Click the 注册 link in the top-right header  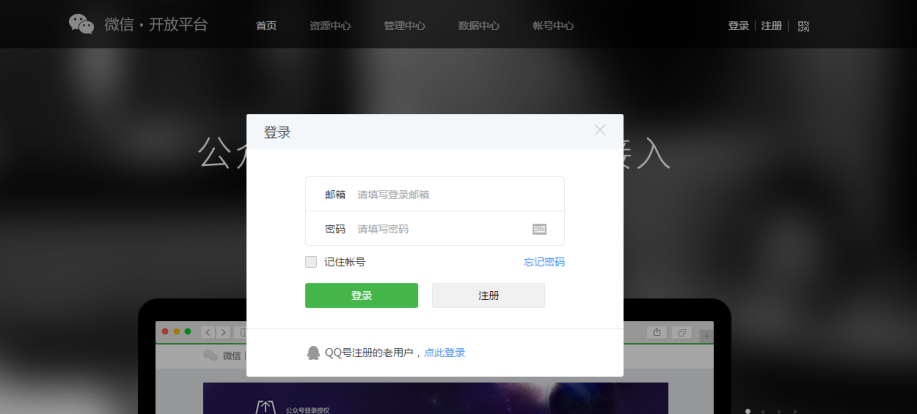pyautogui.click(x=771, y=26)
